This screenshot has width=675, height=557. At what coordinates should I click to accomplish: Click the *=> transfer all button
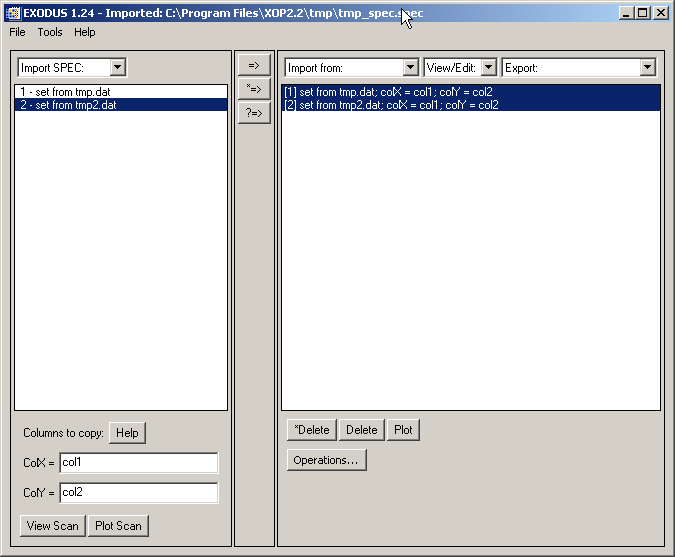[x=254, y=89]
